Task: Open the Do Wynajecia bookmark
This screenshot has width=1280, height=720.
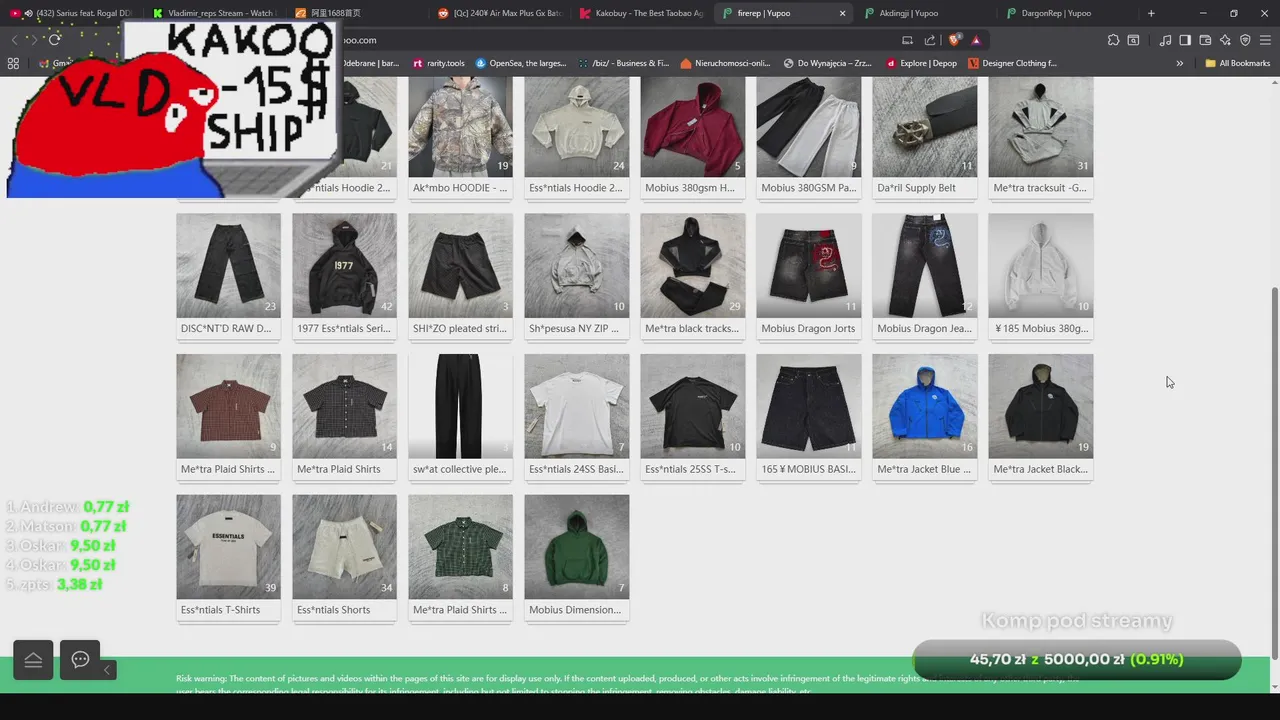Action: pos(828,63)
